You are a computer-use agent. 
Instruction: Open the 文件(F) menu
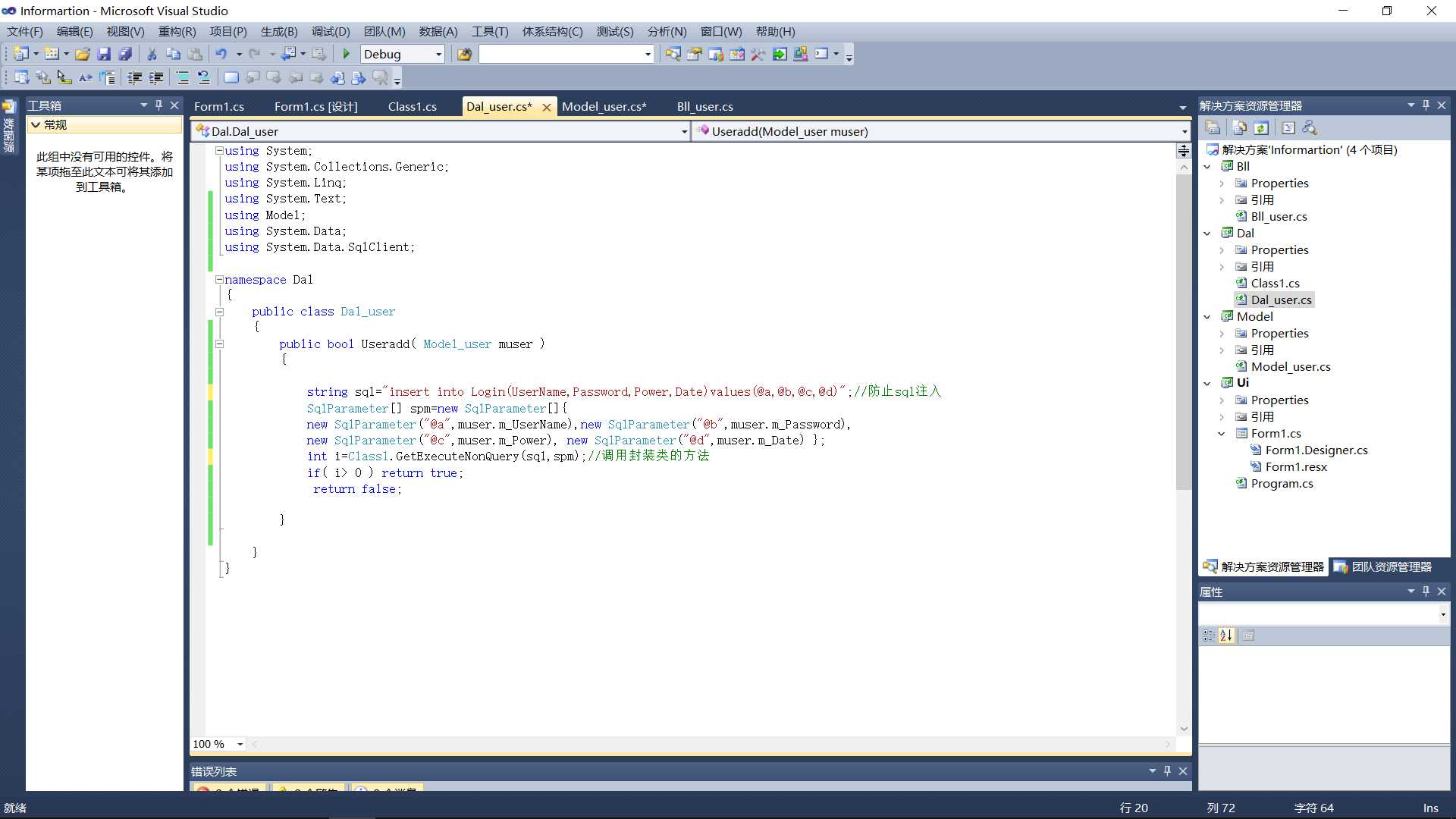click(x=25, y=32)
